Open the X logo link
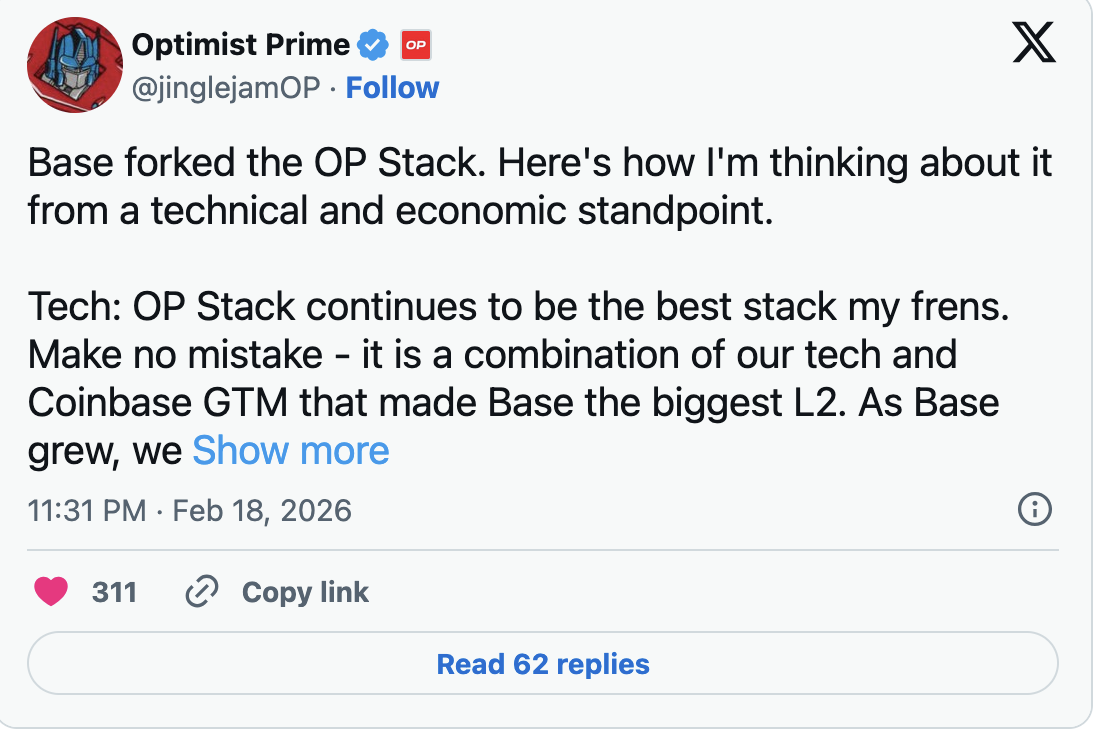The width and height of the screenshot is (1102, 732). (1033, 44)
